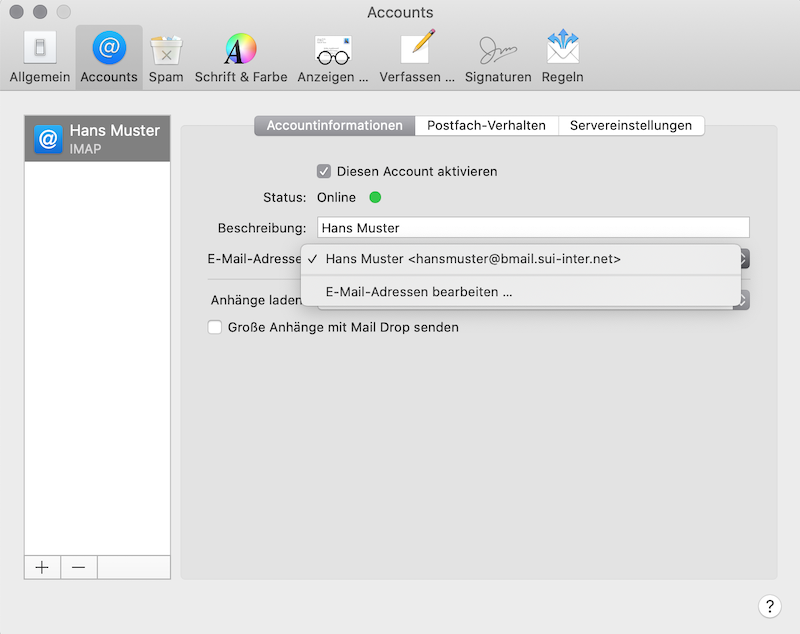Open the Verfassen preferences pane
800x634 pixels.
coord(417,58)
